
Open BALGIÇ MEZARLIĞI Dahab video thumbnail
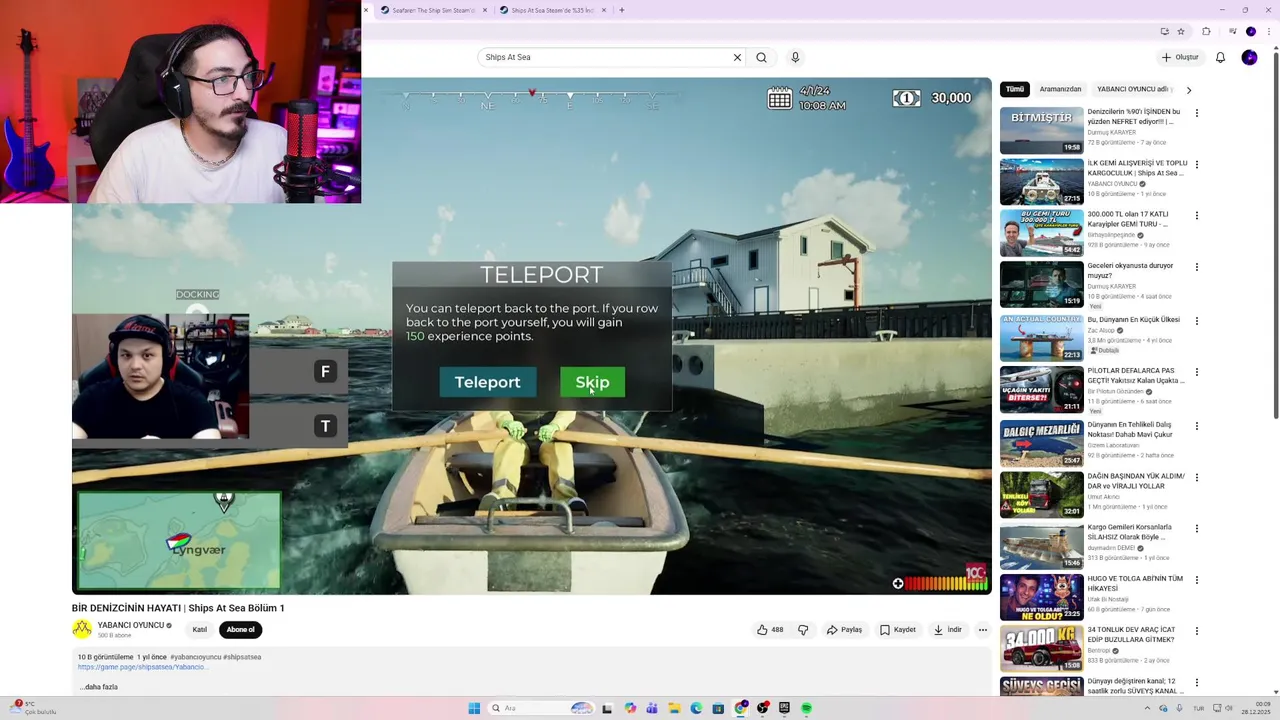click(1041, 443)
